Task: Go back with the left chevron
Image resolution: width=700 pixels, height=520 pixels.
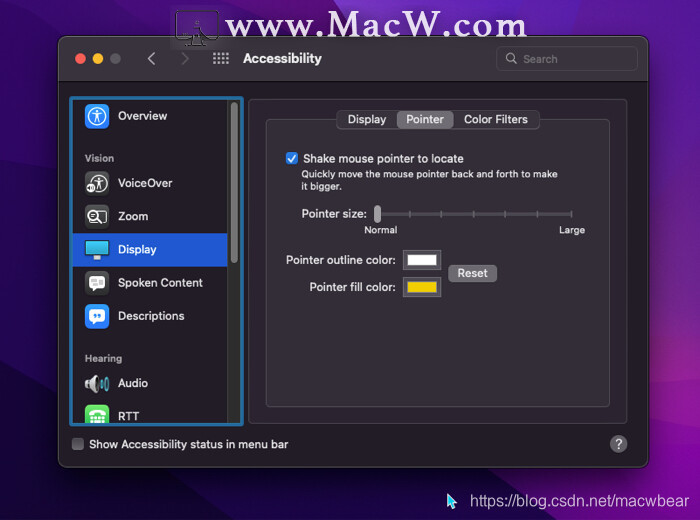Action: [152, 58]
